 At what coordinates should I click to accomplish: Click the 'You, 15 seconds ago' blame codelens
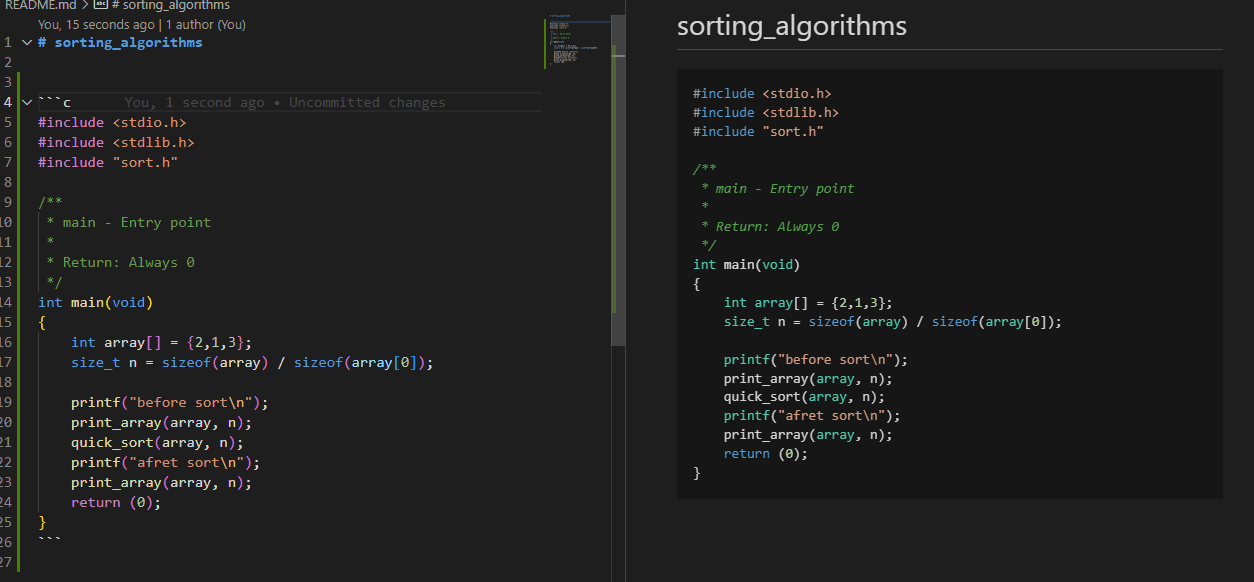pyautogui.click(x=96, y=24)
